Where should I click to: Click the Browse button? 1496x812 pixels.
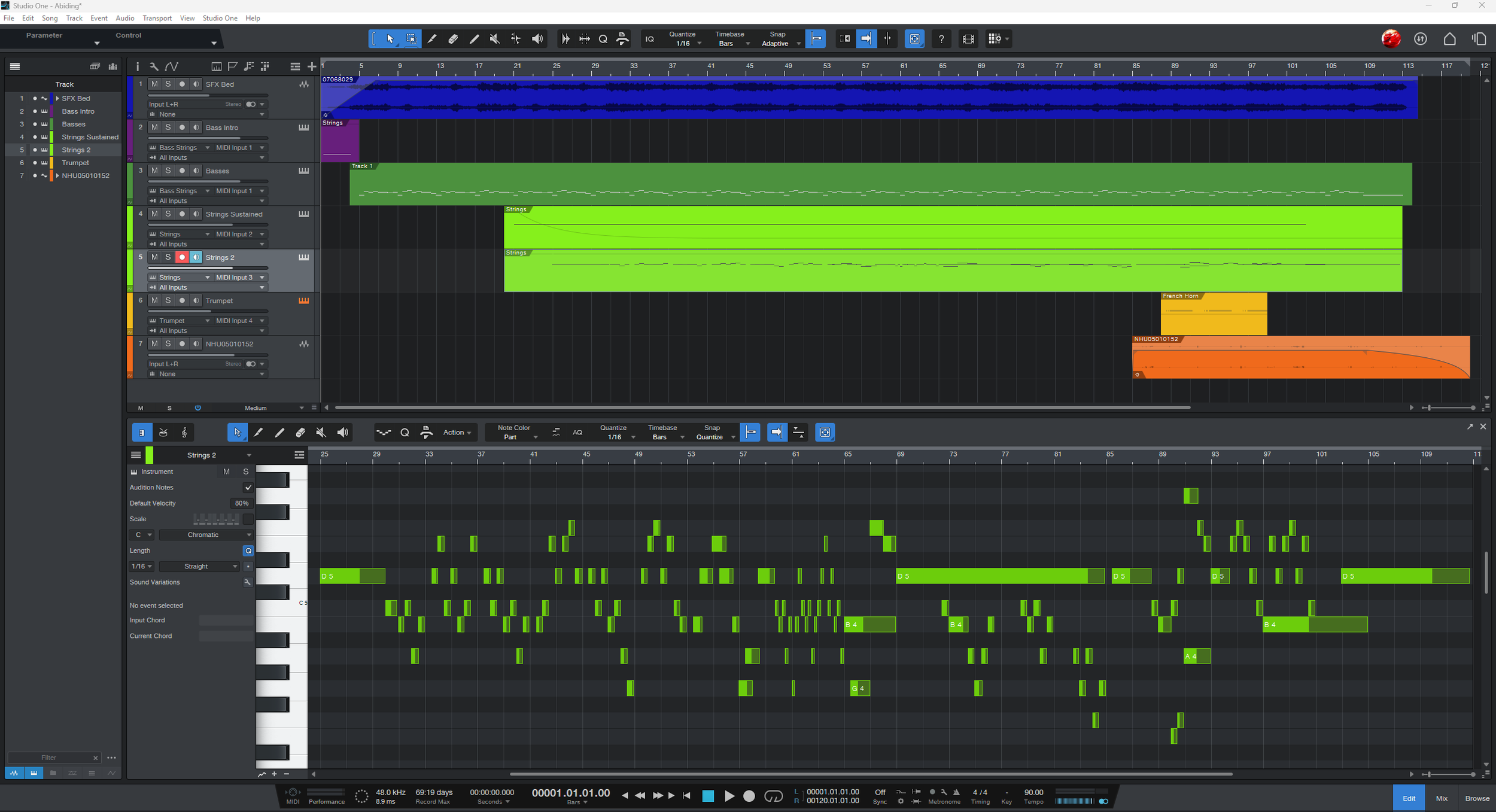1476,798
